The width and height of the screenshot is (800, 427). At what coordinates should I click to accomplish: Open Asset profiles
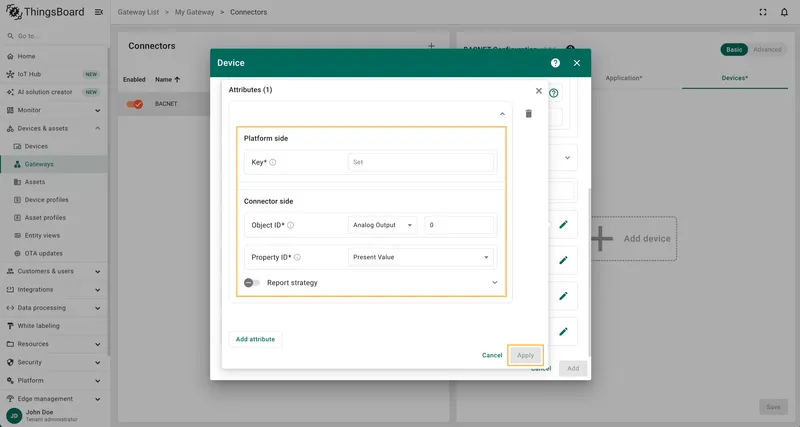click(x=54, y=217)
